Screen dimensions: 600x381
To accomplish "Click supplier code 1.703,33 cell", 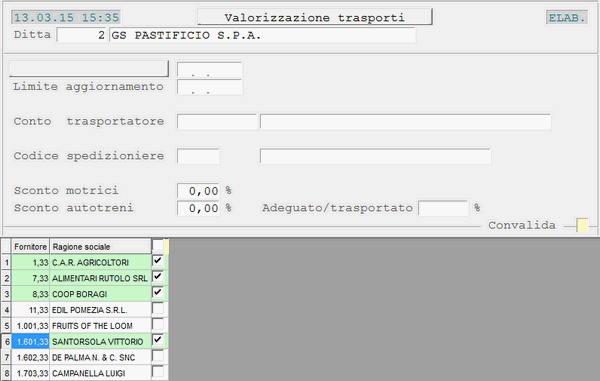I will coord(31,373).
